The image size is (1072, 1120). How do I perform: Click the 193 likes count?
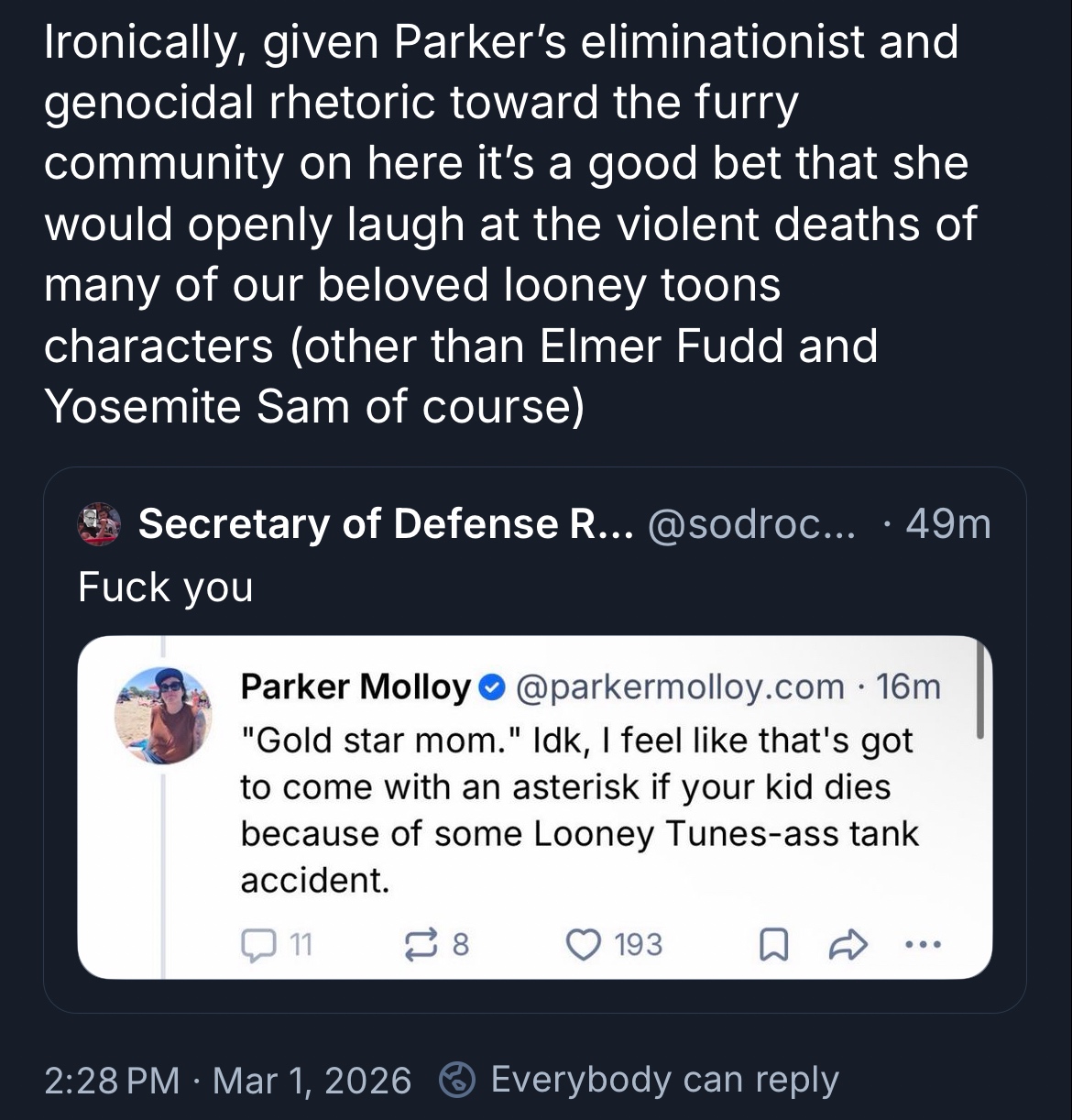coord(638,944)
